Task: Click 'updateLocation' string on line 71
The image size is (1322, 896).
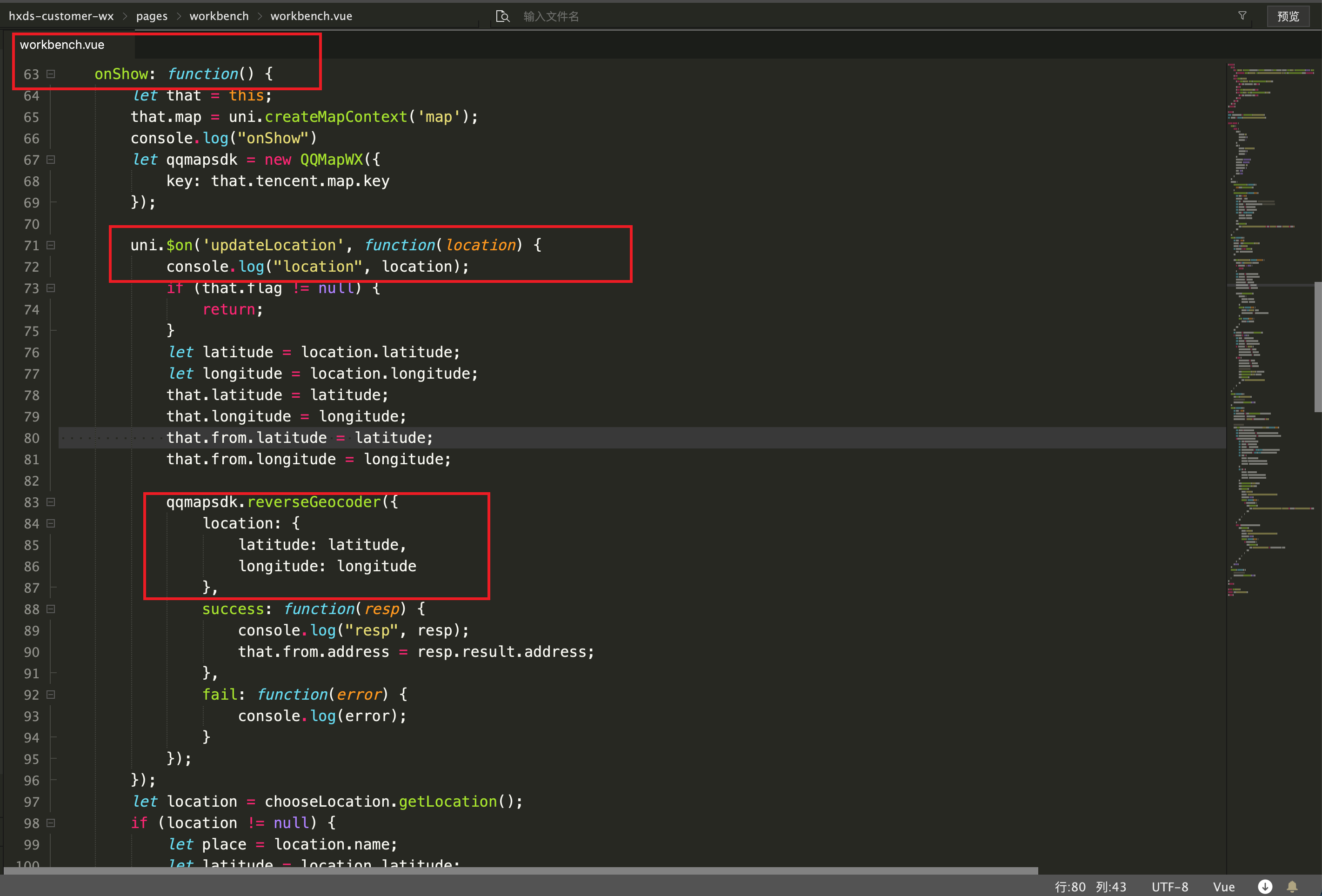Action: coord(273,245)
